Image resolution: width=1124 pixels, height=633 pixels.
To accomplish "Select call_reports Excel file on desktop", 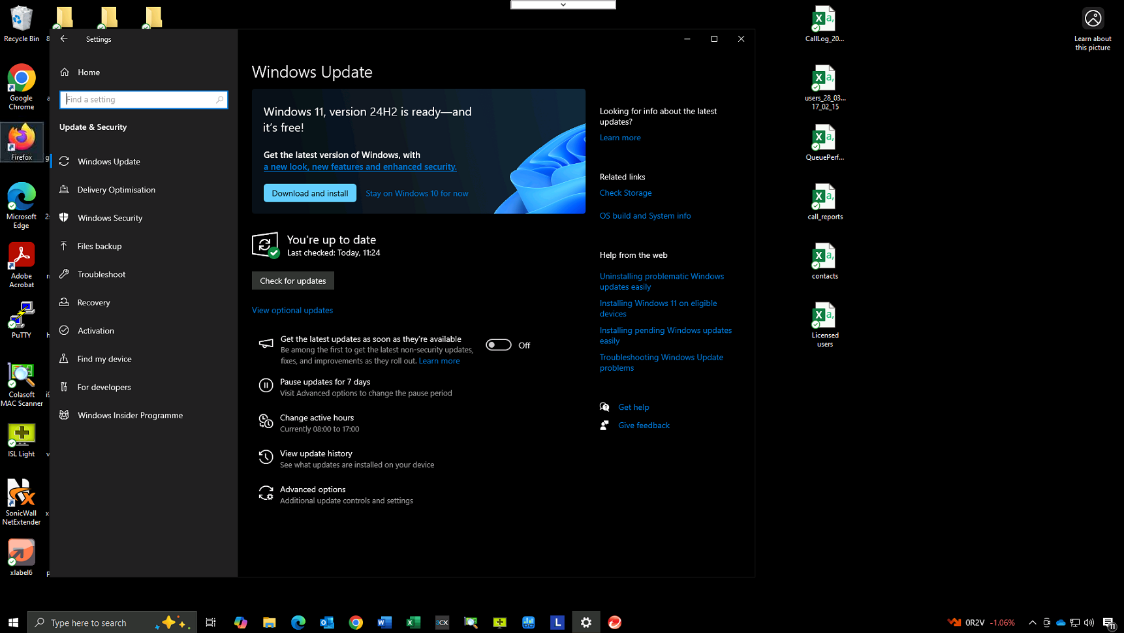I will pyautogui.click(x=824, y=202).
